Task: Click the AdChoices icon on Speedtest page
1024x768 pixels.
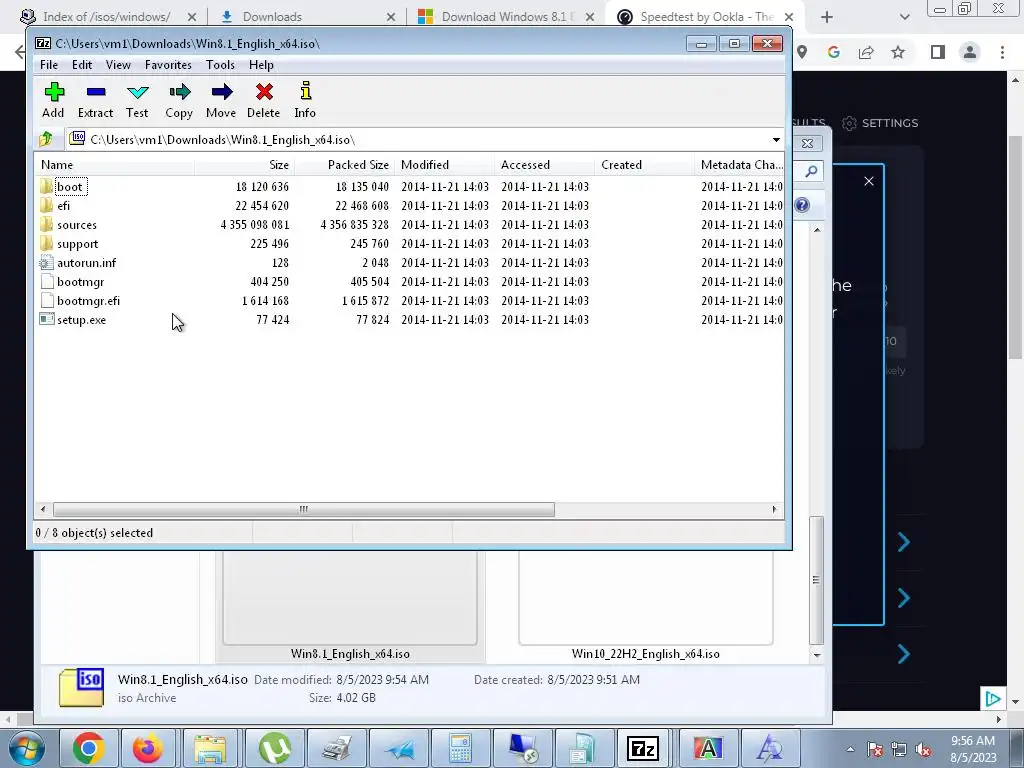Action: (x=993, y=699)
